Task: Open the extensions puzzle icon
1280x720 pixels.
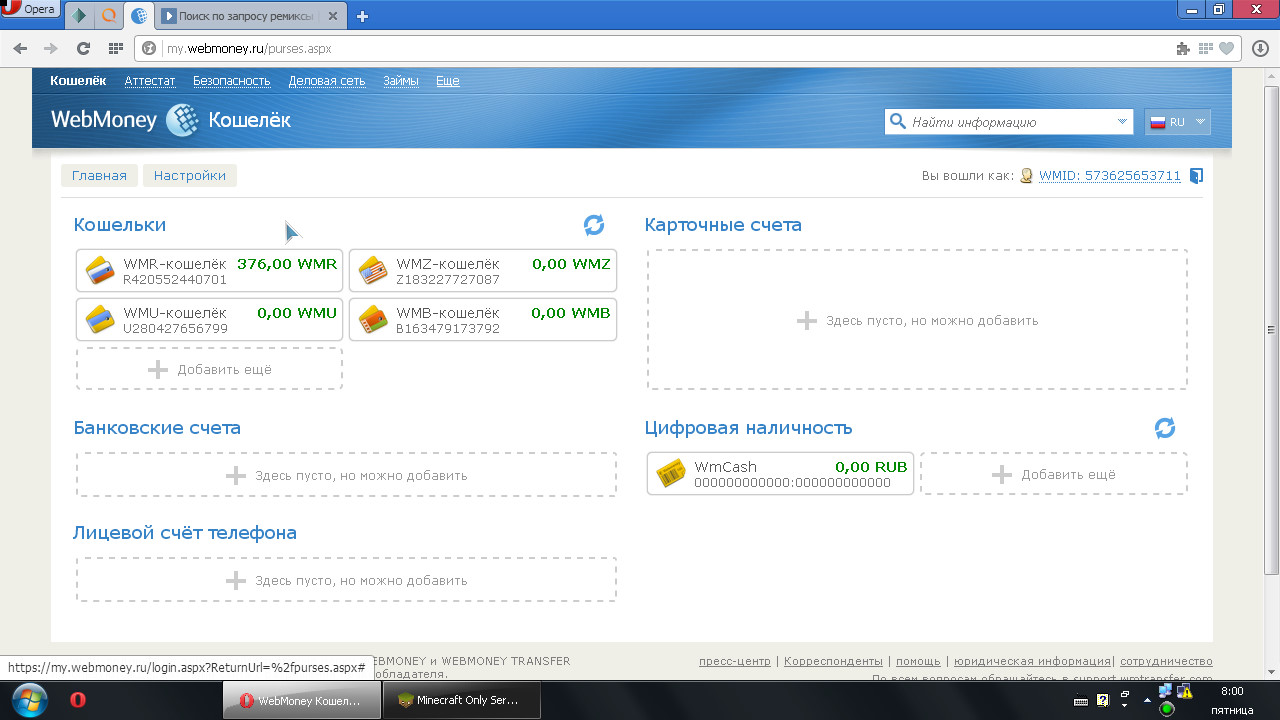Action: (1184, 48)
